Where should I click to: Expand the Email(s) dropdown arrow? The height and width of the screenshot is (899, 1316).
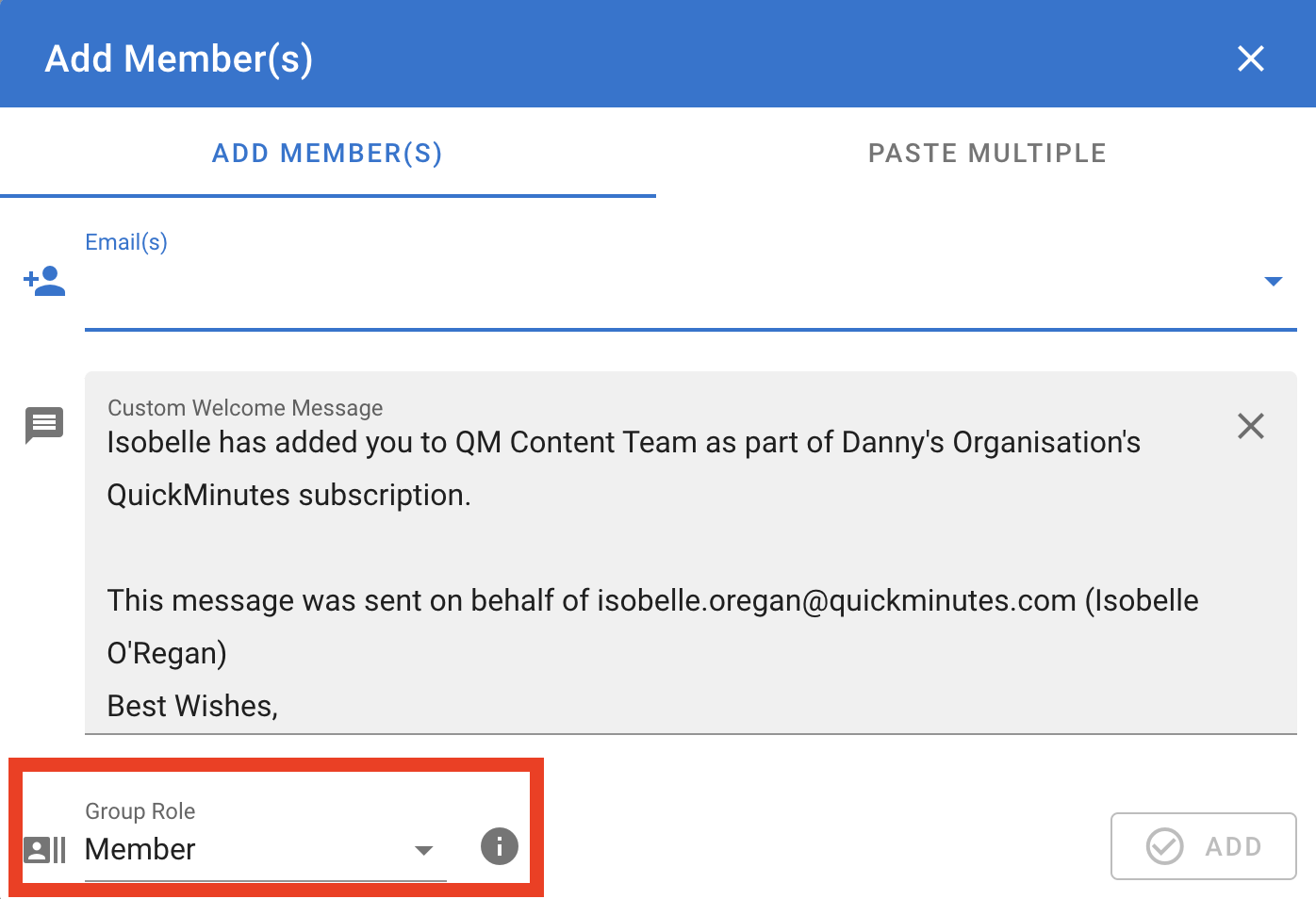pyautogui.click(x=1274, y=282)
